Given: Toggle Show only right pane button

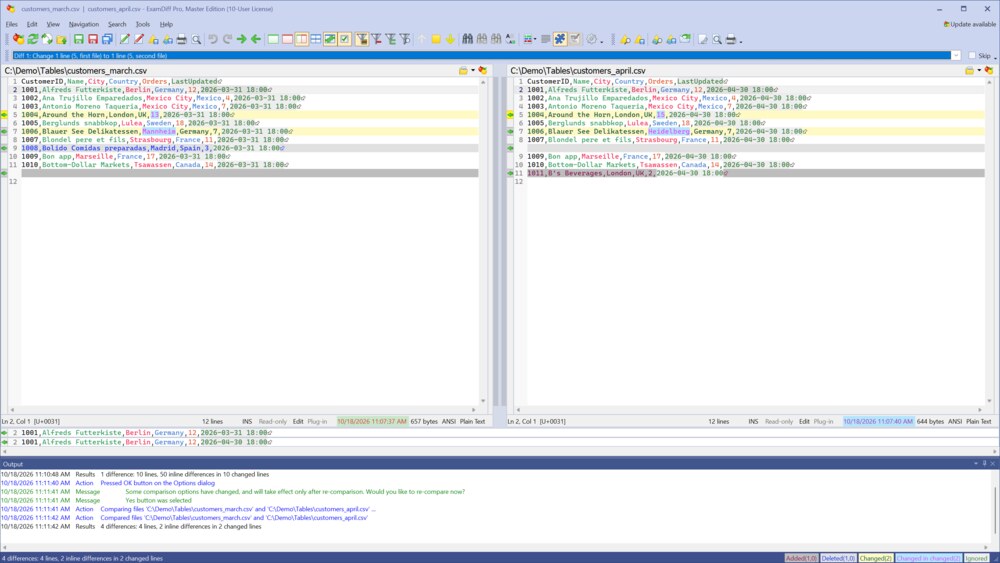Looking at the screenshot, I should [287, 40].
